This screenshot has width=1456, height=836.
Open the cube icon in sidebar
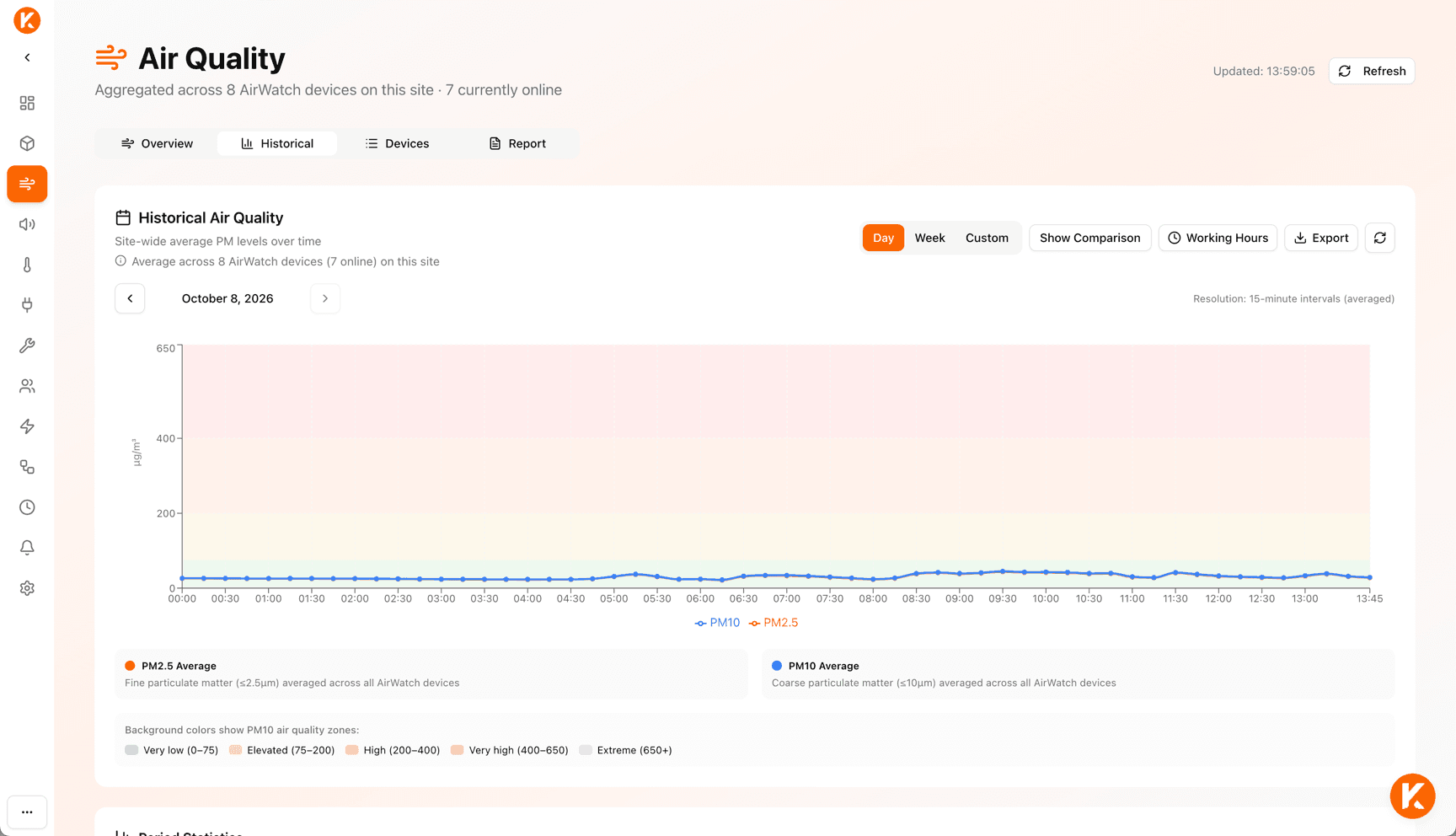pos(27,143)
